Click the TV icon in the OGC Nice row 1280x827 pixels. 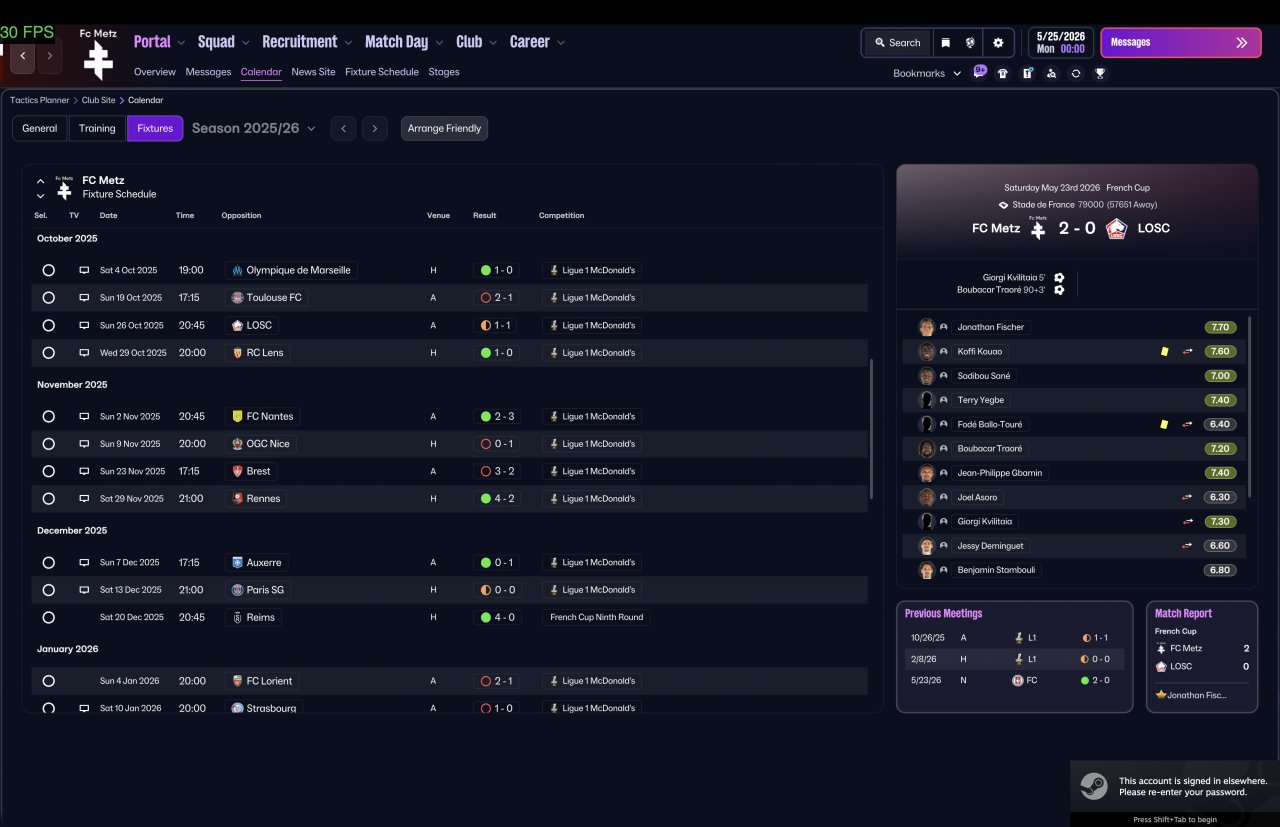pos(84,444)
